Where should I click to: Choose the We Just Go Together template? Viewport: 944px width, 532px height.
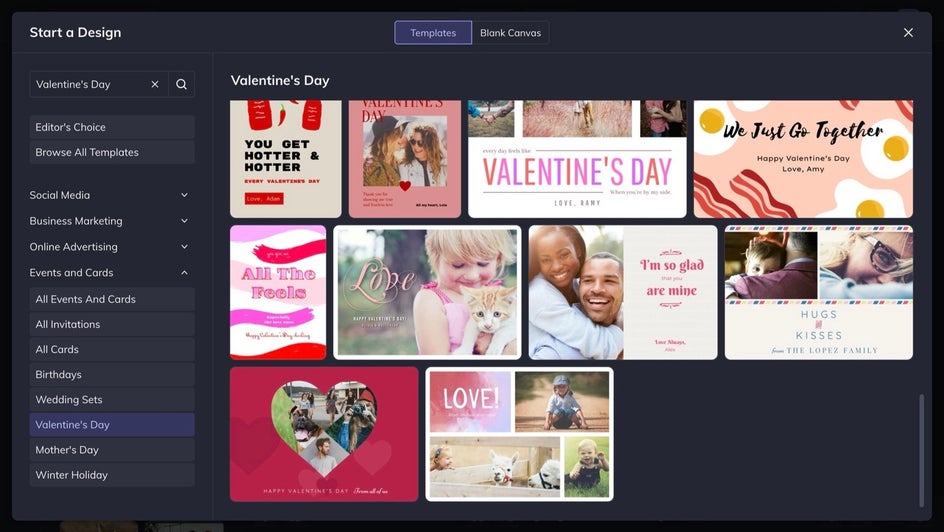(803, 159)
